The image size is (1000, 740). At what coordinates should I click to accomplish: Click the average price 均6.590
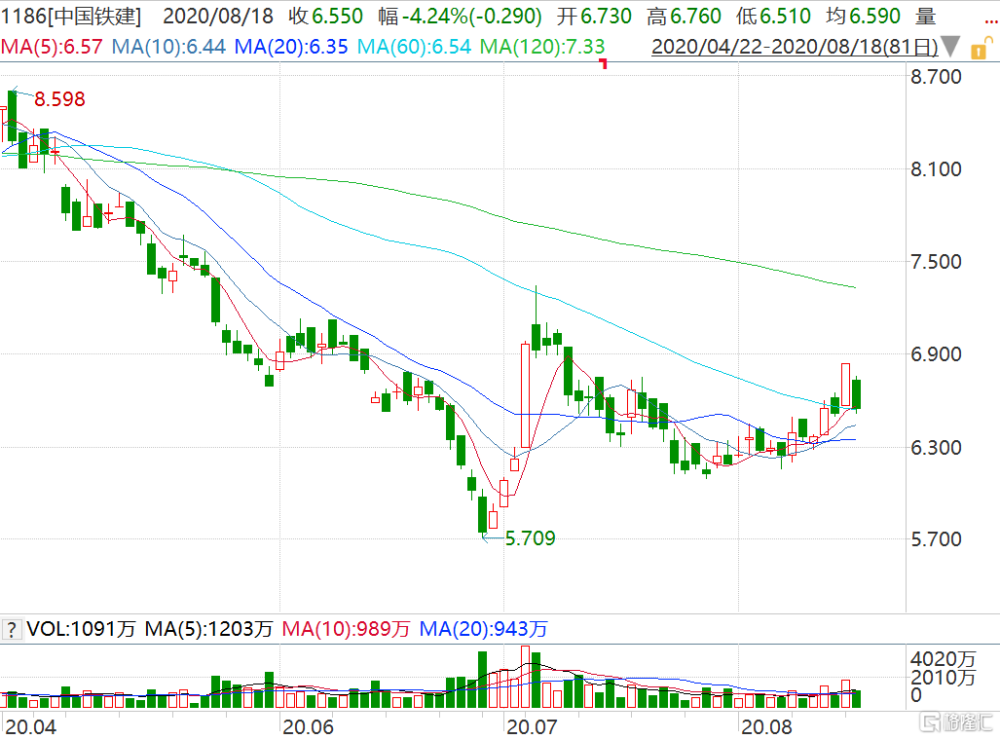point(862,16)
